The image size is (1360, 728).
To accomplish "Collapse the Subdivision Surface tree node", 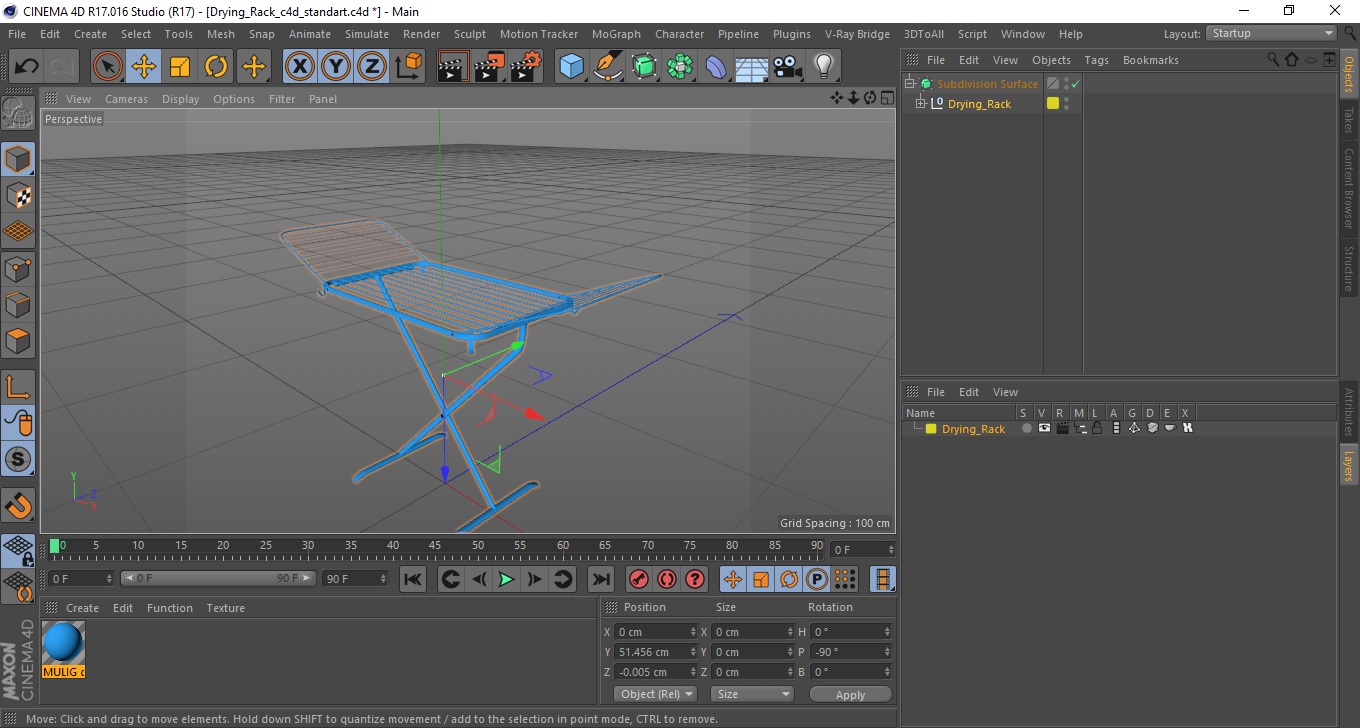I will pyautogui.click(x=910, y=84).
